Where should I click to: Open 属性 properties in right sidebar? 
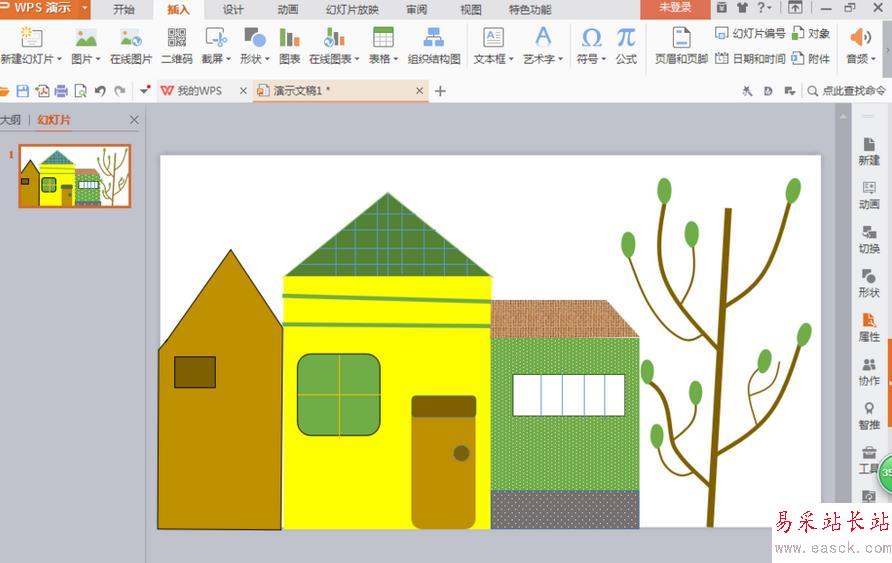(869, 328)
